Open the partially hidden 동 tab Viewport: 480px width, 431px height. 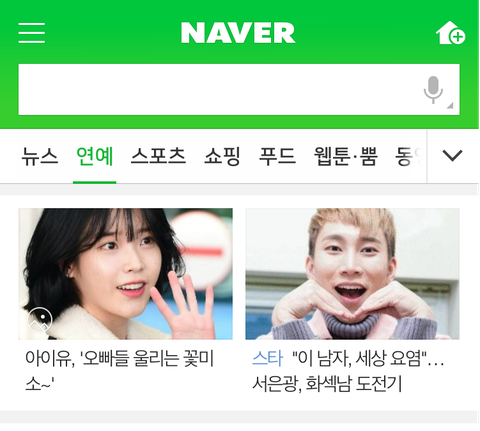(408, 156)
